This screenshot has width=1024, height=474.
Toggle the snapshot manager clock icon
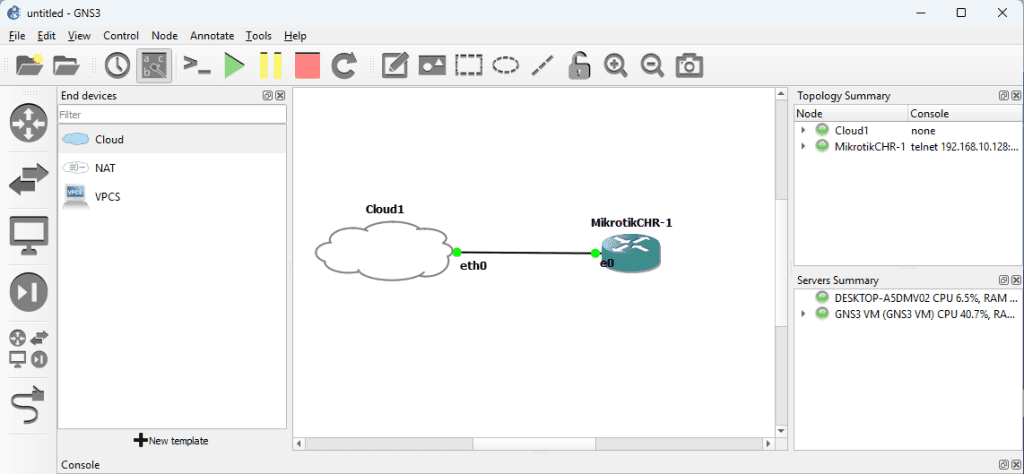point(117,66)
